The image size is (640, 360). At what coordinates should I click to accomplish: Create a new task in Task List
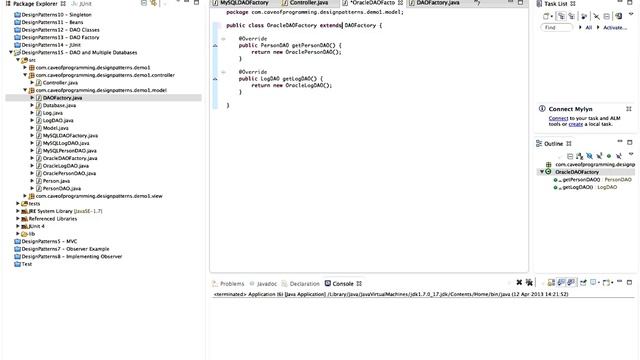click(x=546, y=16)
